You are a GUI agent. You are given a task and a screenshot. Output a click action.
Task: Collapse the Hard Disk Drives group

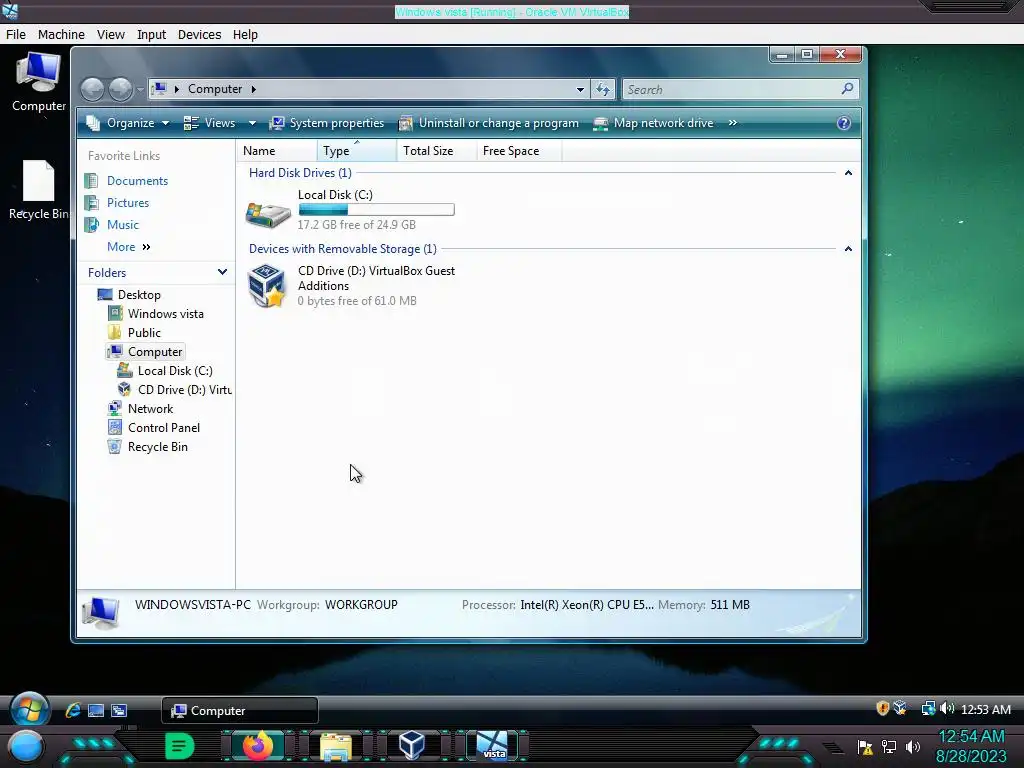coord(848,173)
